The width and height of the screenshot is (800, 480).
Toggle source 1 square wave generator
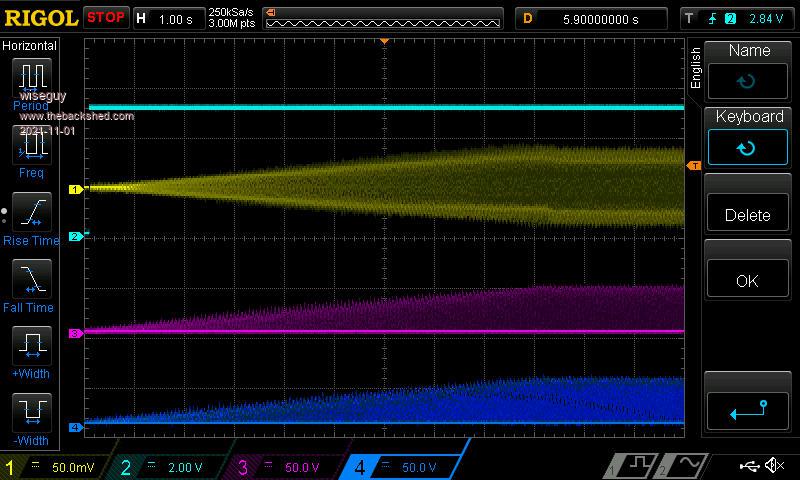pos(635,466)
